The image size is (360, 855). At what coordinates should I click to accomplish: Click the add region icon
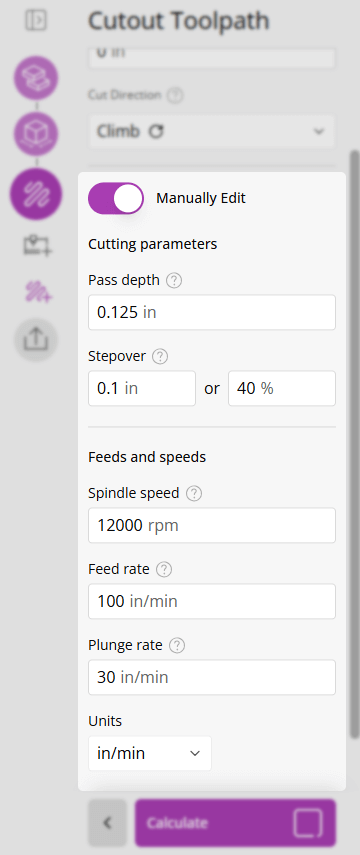37,246
